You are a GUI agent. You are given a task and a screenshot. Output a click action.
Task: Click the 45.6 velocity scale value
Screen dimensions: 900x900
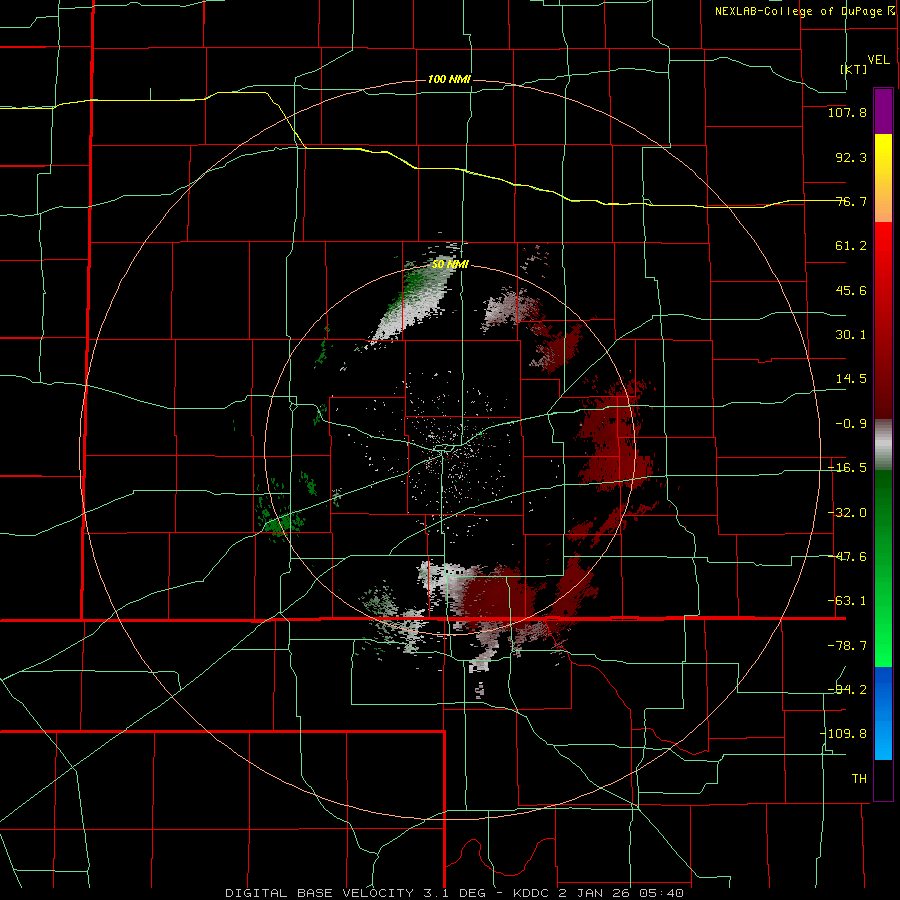[851, 290]
